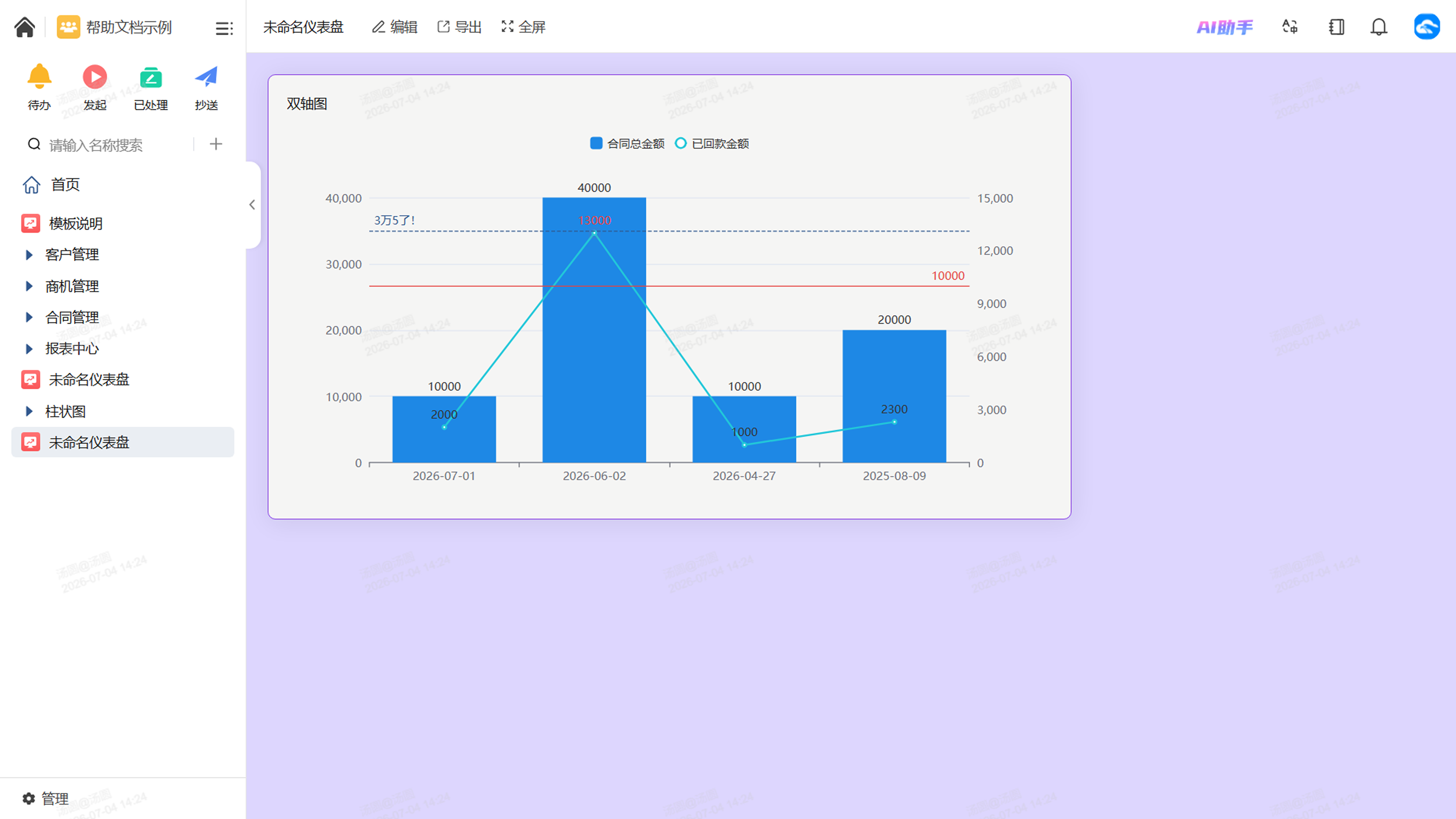Click the search magnifier icon
The height and width of the screenshot is (819, 1456).
tap(35, 145)
